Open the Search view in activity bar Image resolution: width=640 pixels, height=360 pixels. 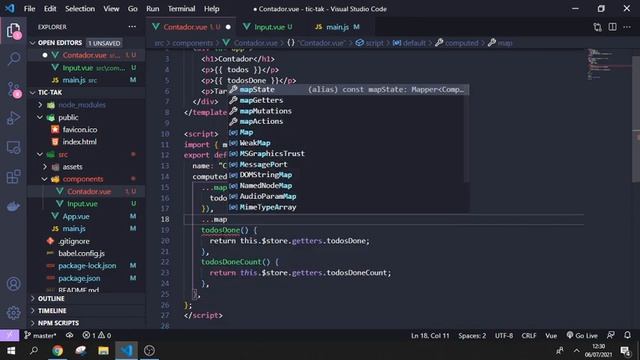pos(13,59)
